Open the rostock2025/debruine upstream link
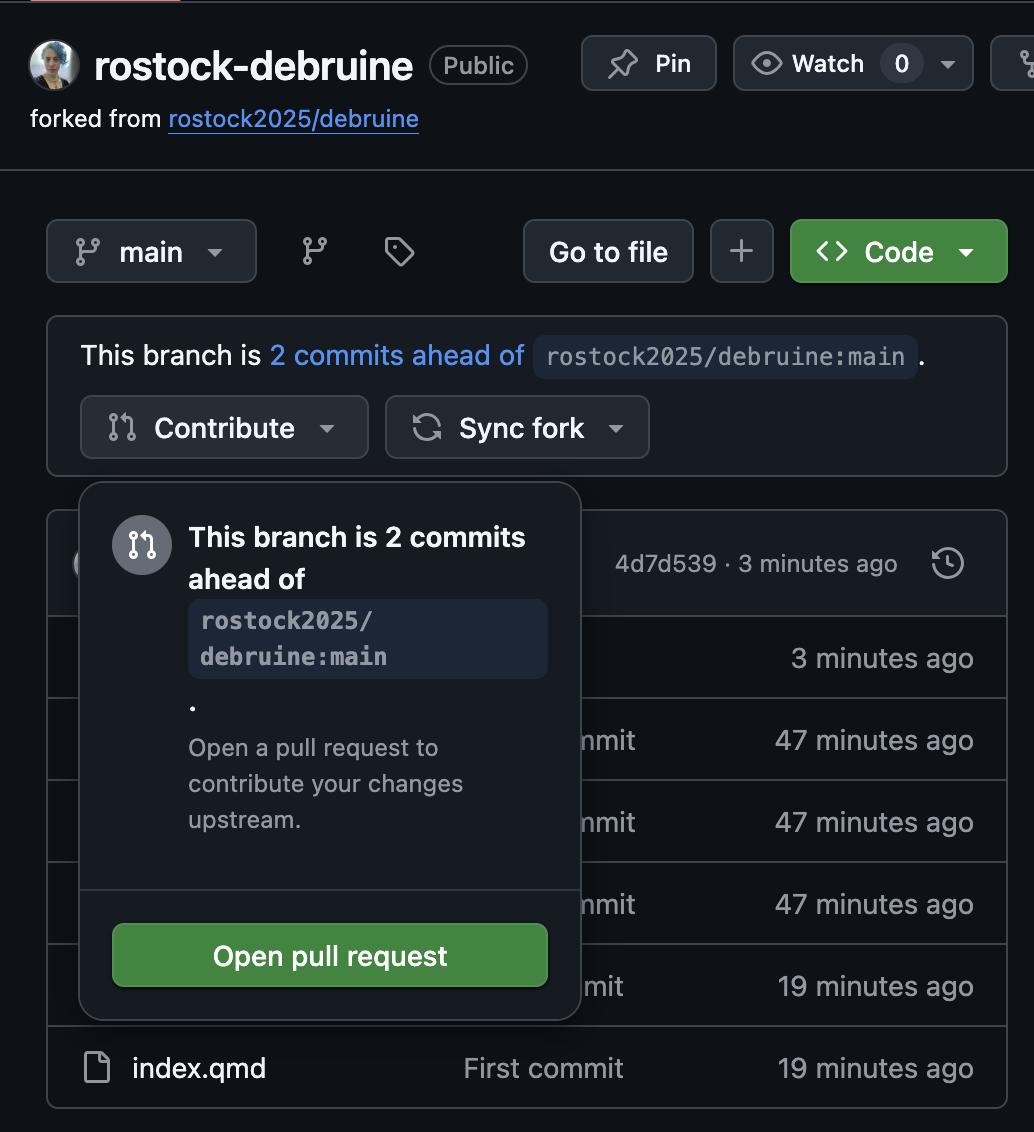This screenshot has width=1034, height=1132. (x=293, y=120)
